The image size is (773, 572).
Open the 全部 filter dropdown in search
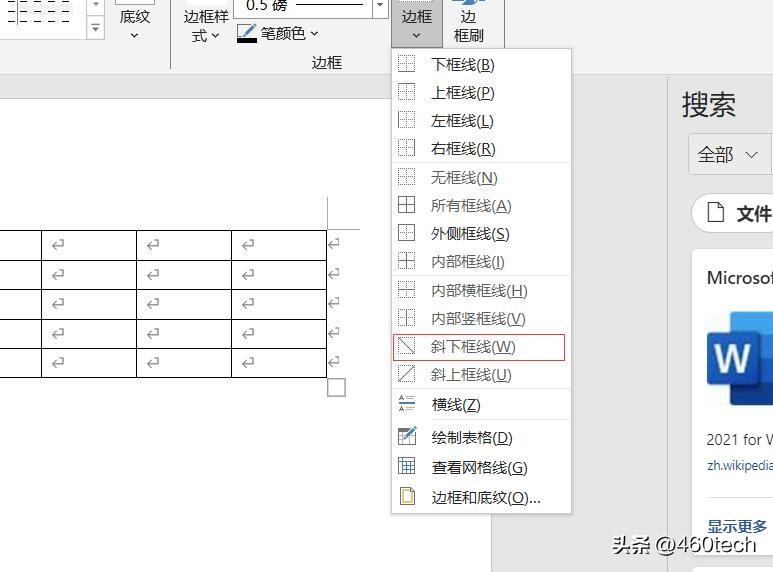729,154
